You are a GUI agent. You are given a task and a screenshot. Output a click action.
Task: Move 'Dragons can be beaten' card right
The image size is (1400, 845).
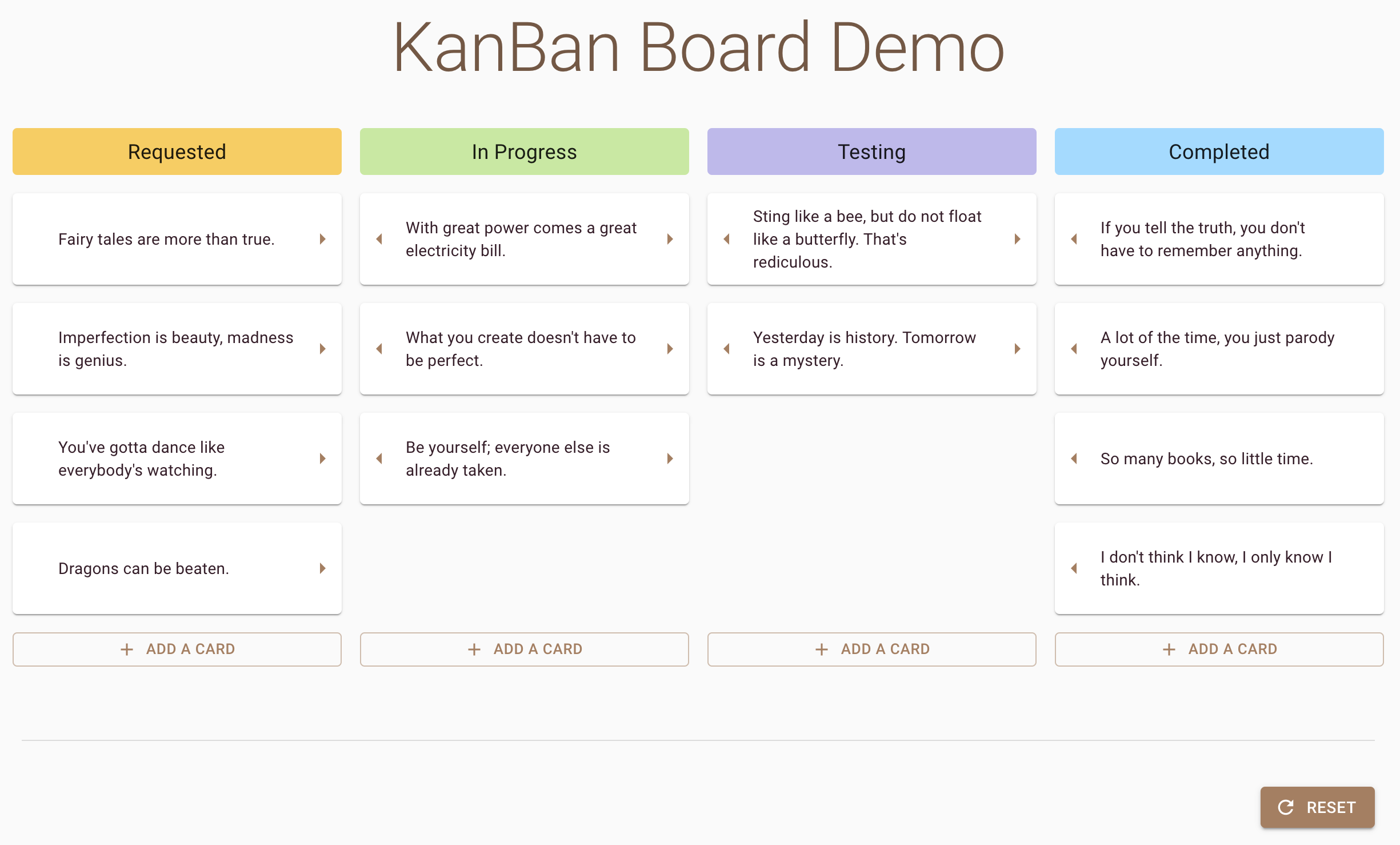pos(323,568)
